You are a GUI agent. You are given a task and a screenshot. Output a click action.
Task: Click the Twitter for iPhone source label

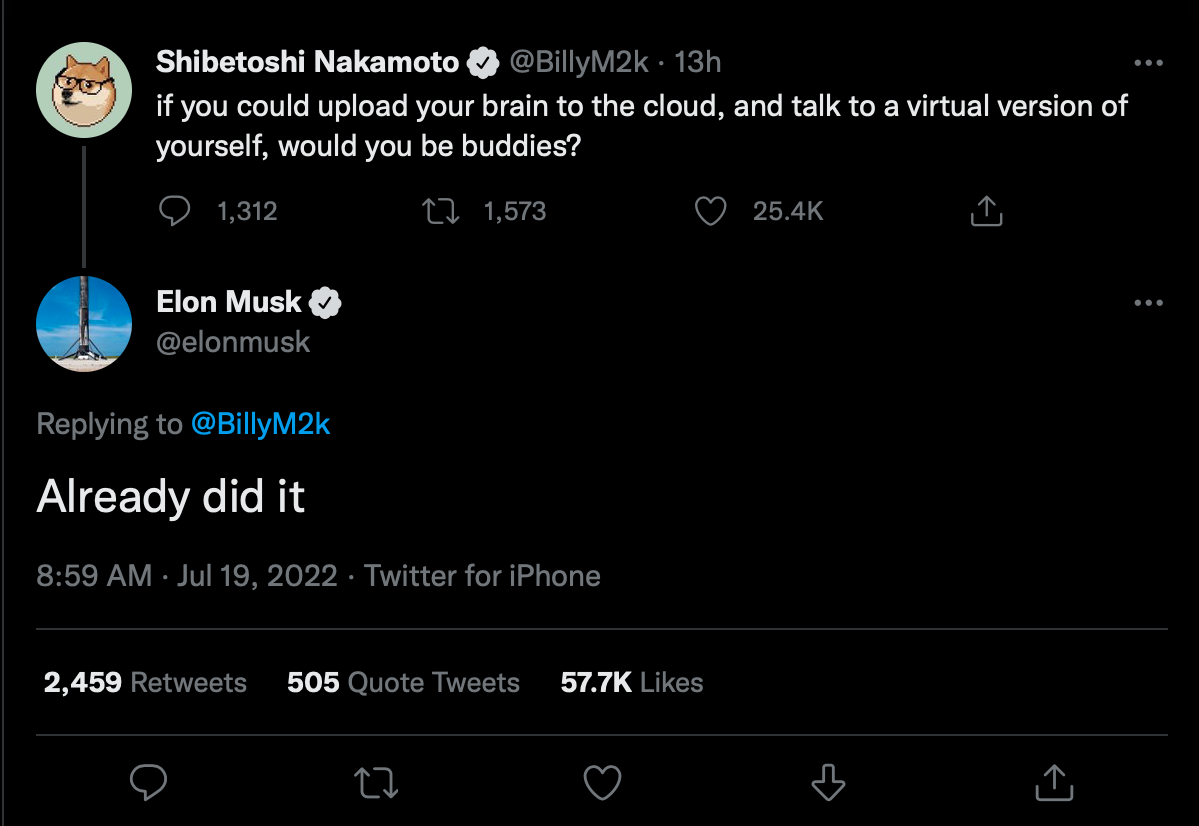point(482,576)
